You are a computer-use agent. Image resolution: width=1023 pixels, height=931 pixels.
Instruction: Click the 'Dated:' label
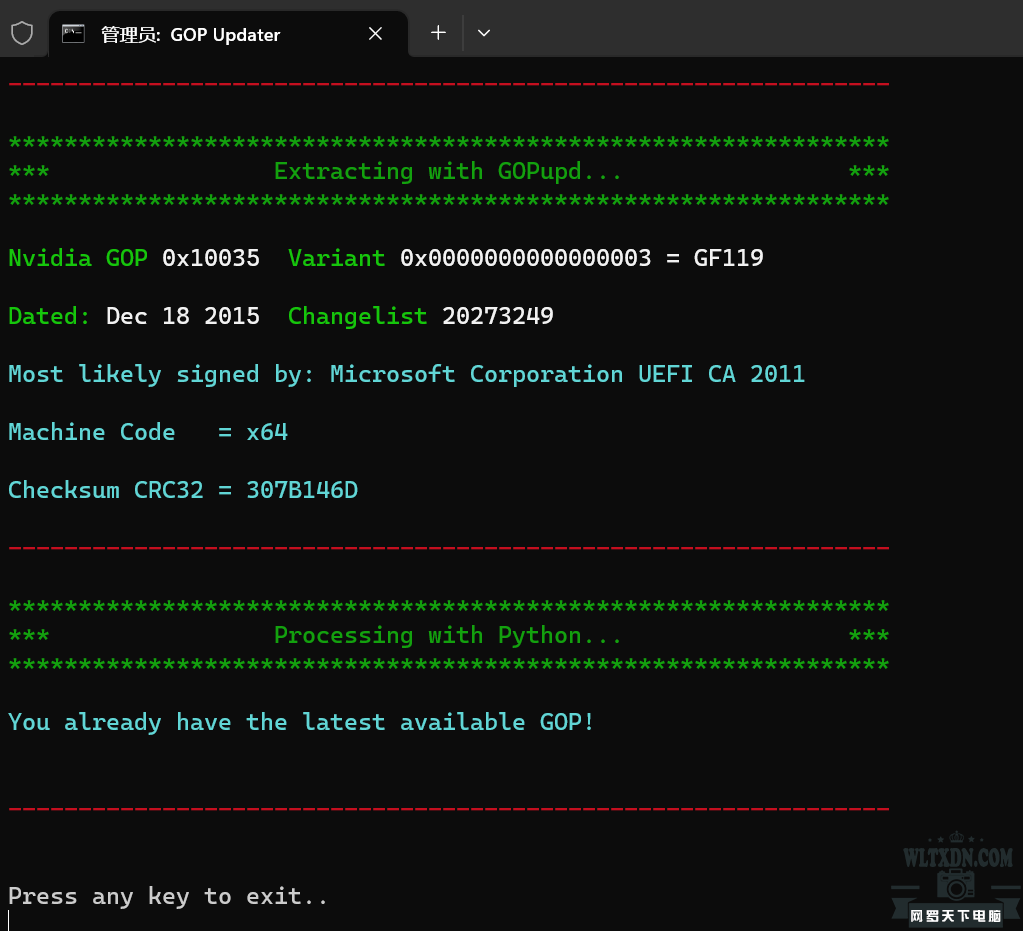pyautogui.click(x=50, y=316)
